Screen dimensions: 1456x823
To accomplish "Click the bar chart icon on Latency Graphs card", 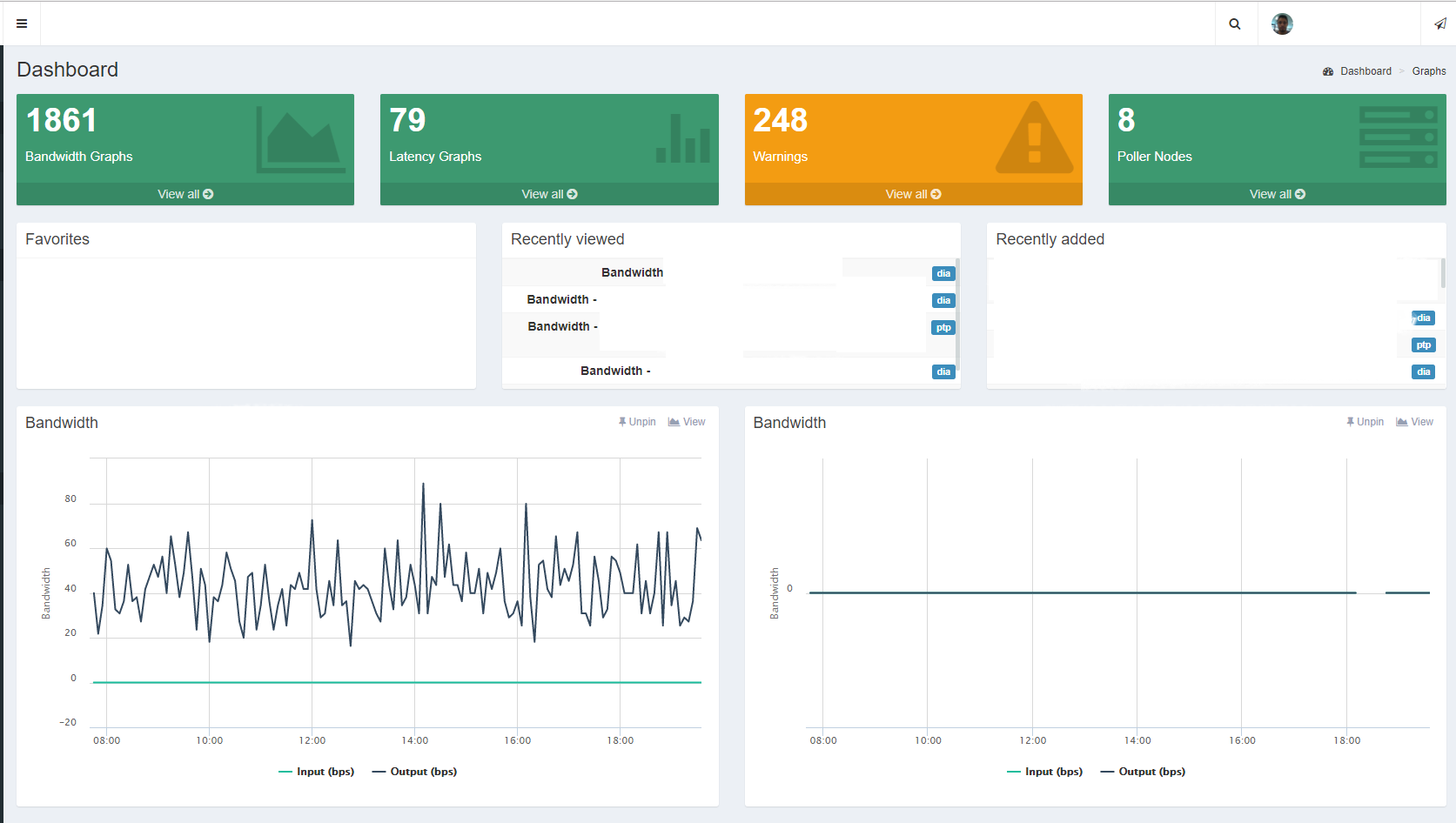I will pos(683,138).
